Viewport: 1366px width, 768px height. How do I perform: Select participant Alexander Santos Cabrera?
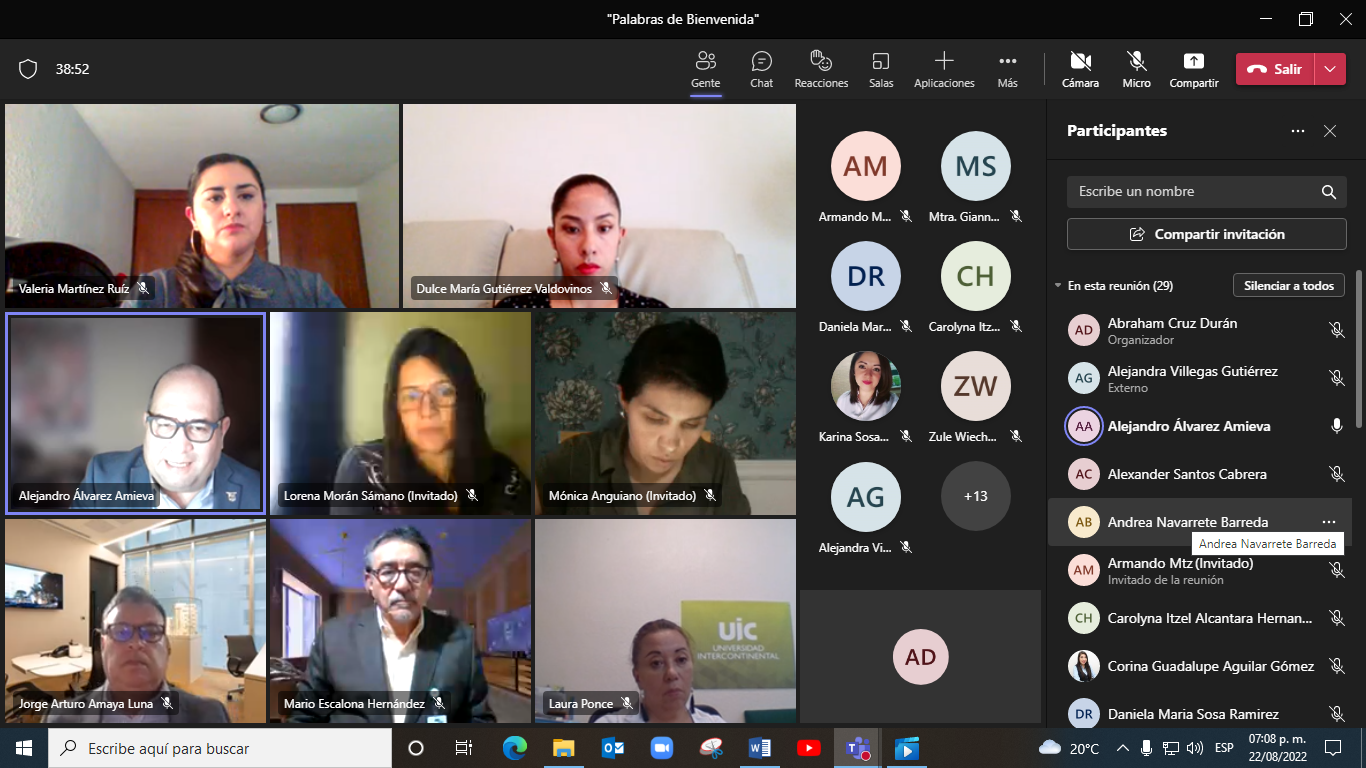(1200, 474)
